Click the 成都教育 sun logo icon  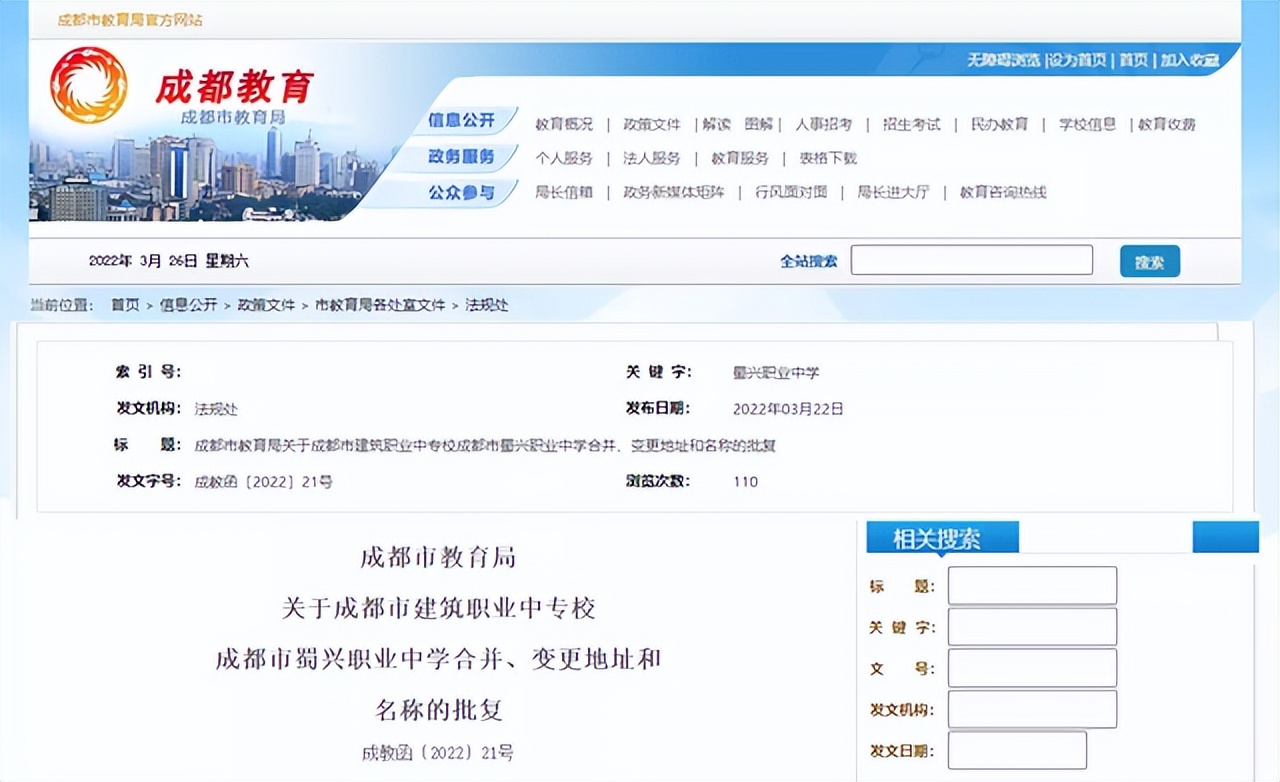pyautogui.click(x=89, y=85)
